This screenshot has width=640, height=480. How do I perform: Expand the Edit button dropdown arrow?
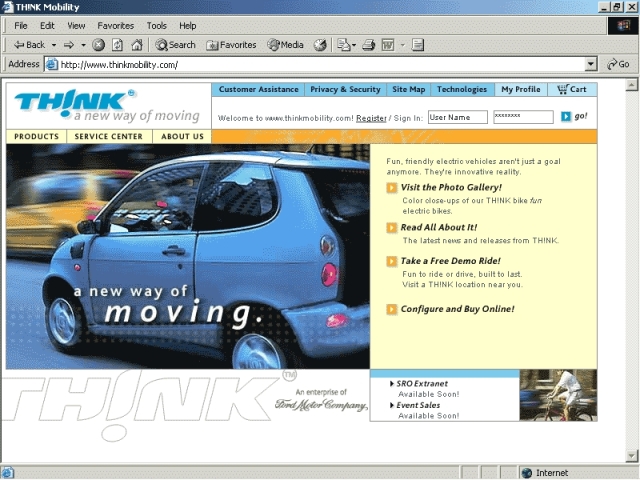coord(402,45)
